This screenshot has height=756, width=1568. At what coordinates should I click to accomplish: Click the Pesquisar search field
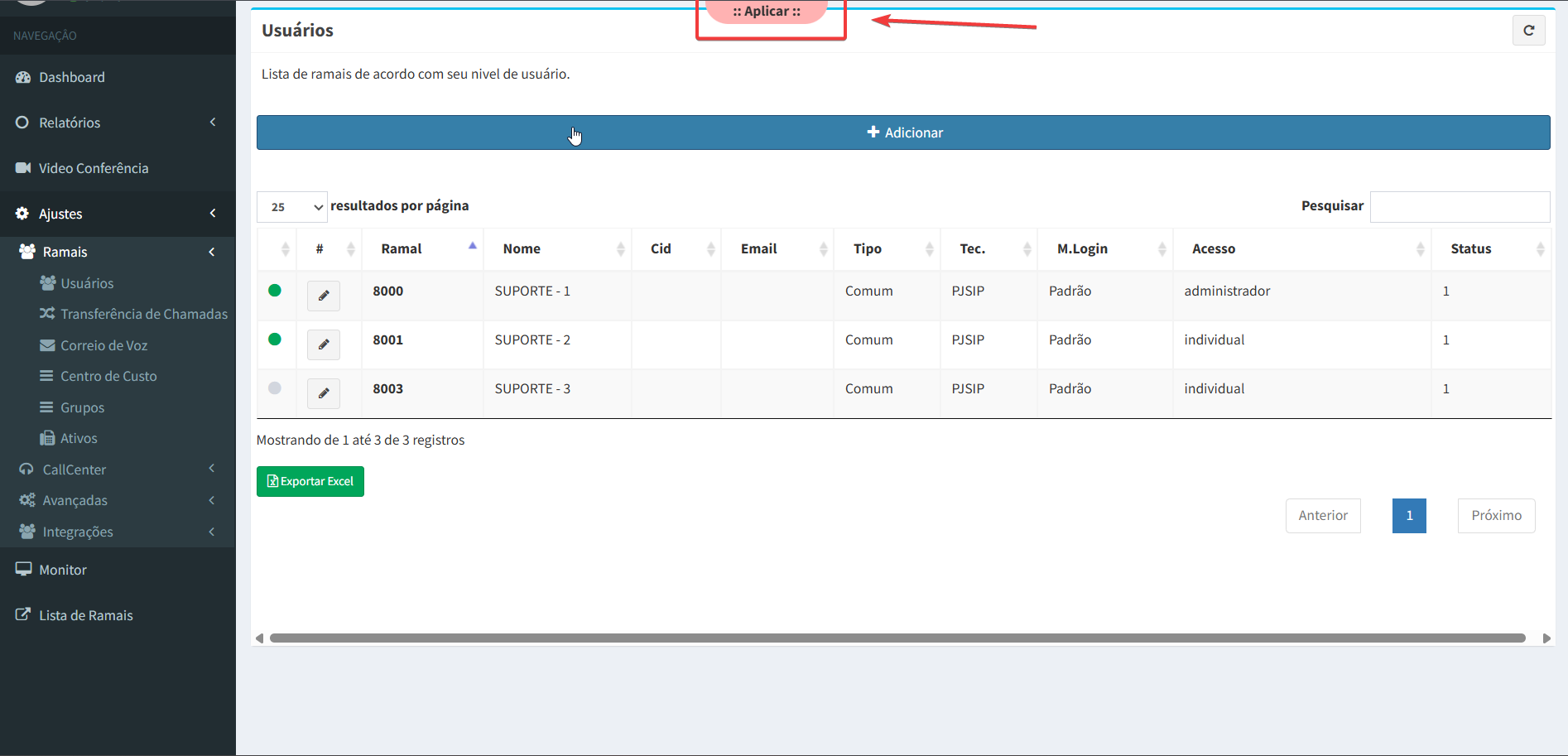click(1460, 207)
